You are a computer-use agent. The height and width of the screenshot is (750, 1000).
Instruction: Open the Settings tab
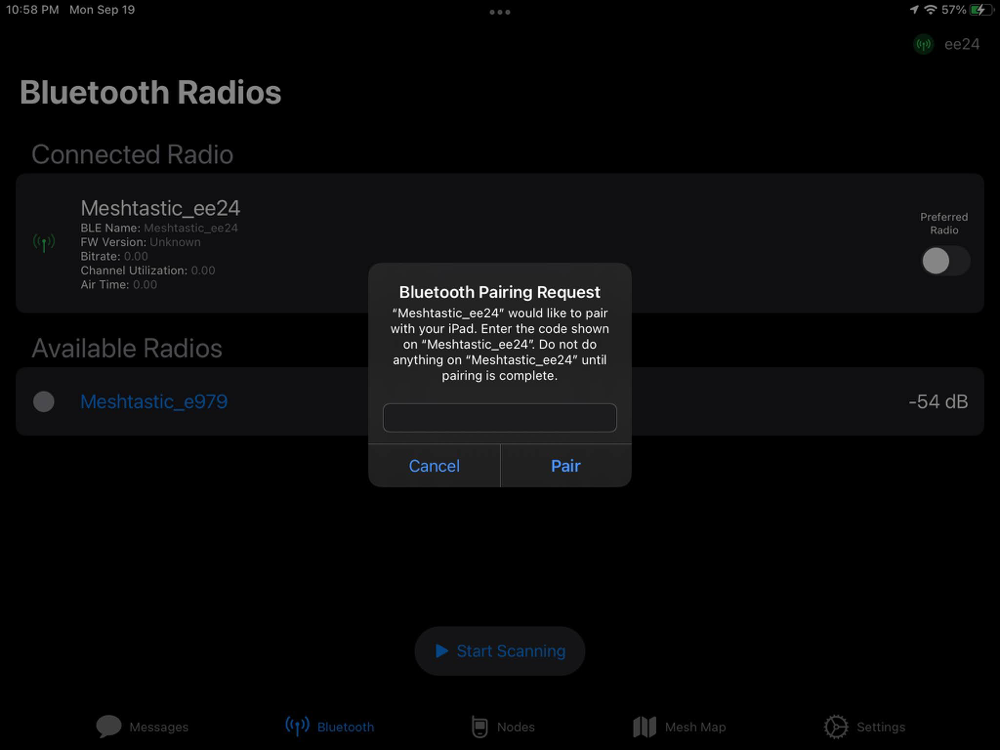(x=864, y=726)
